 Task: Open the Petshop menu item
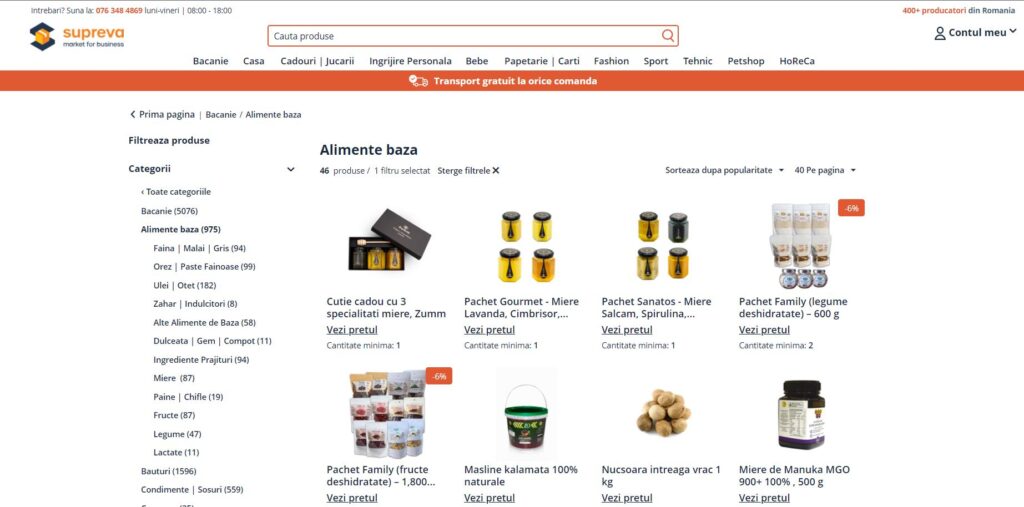746,61
